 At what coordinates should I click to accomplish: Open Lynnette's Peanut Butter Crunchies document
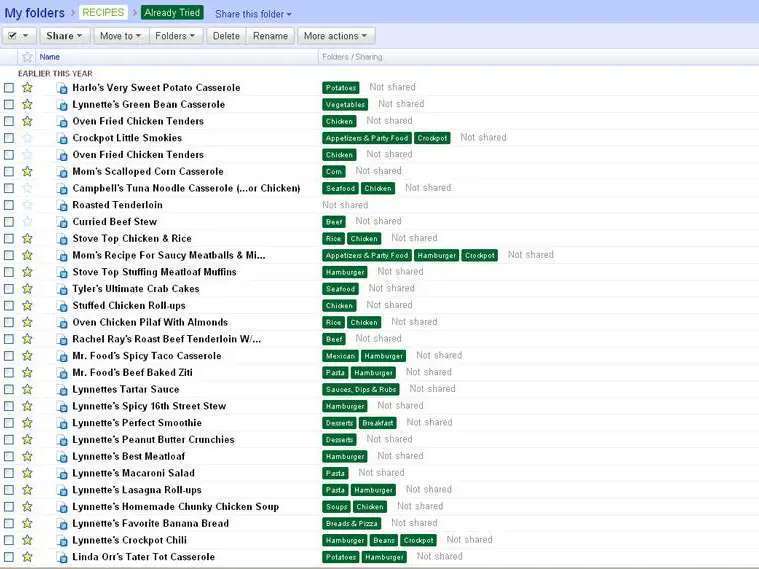coord(153,440)
